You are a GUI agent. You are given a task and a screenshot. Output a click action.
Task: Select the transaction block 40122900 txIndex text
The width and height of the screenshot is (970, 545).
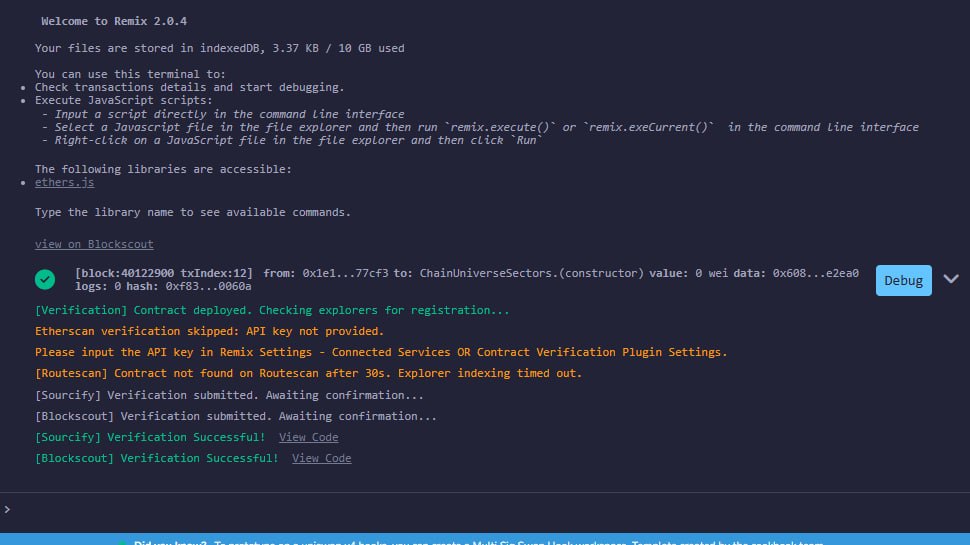tap(164, 273)
